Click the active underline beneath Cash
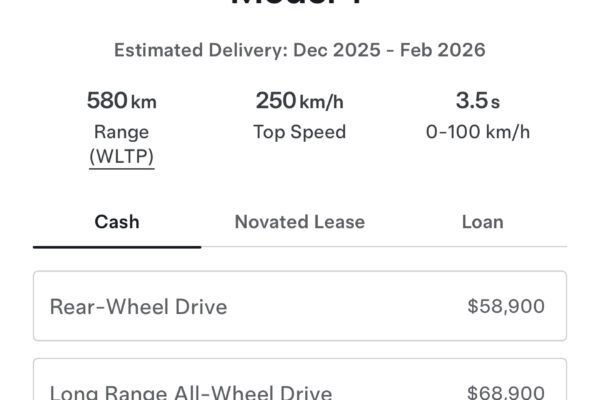 click(116, 246)
